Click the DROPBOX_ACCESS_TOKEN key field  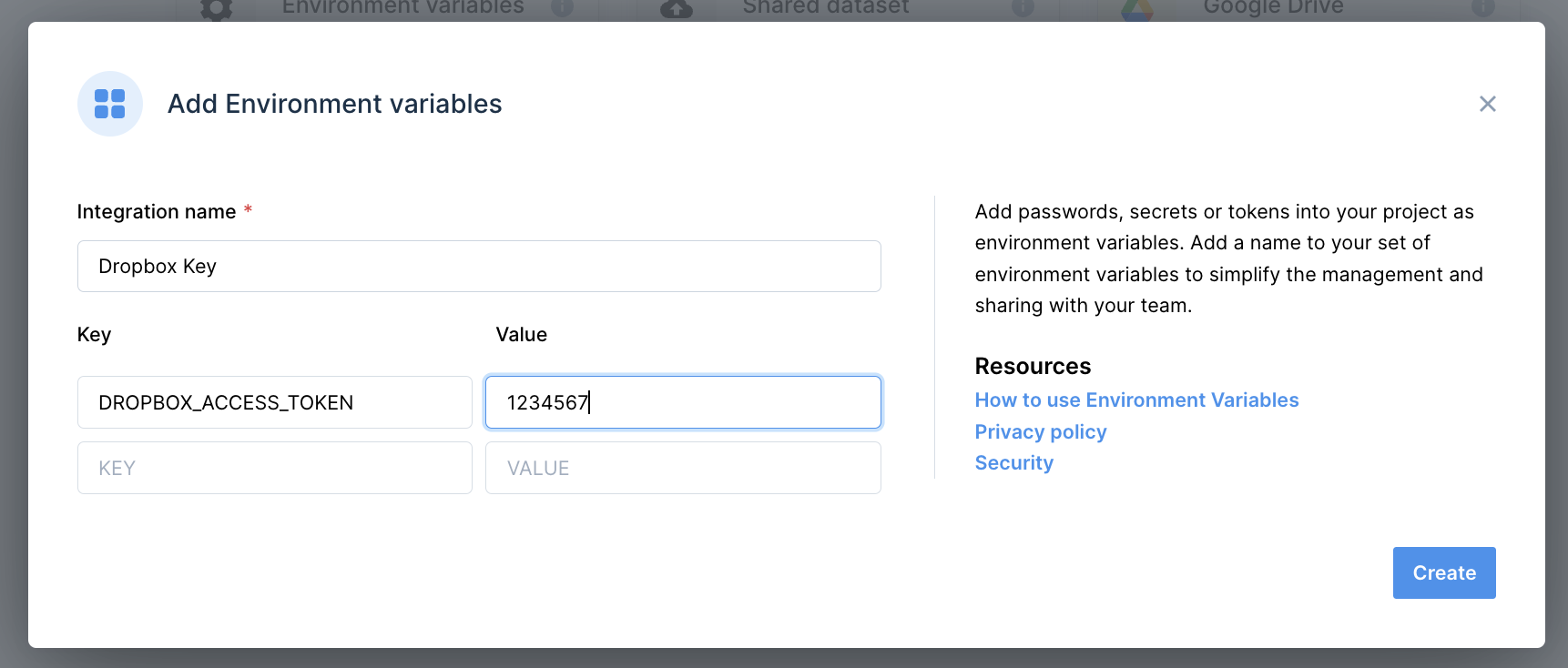[275, 402]
